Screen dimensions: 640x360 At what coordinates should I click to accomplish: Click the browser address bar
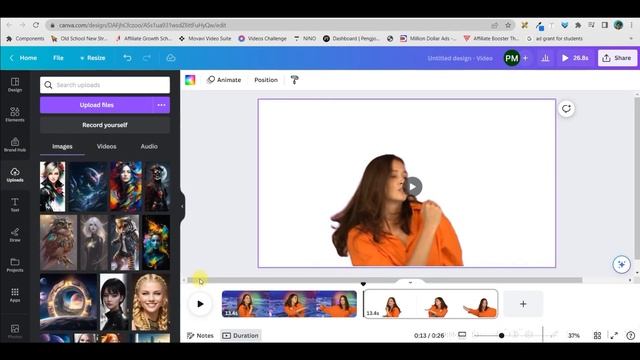tap(269, 25)
